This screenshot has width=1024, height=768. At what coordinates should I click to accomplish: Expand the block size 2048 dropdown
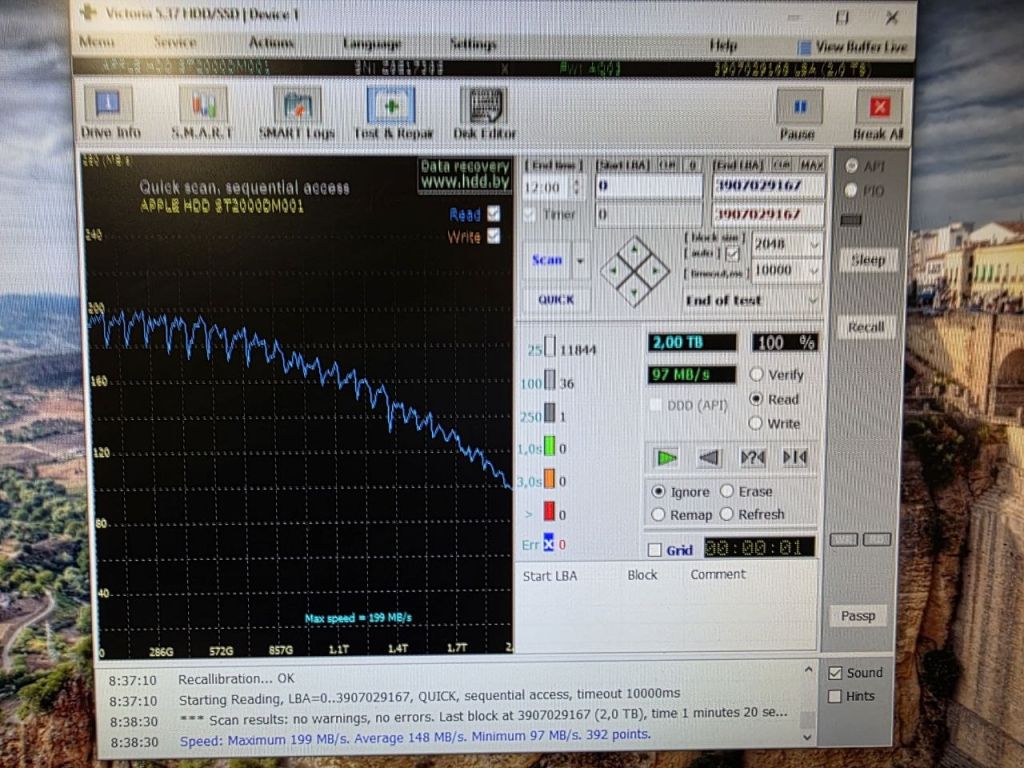(x=787, y=244)
